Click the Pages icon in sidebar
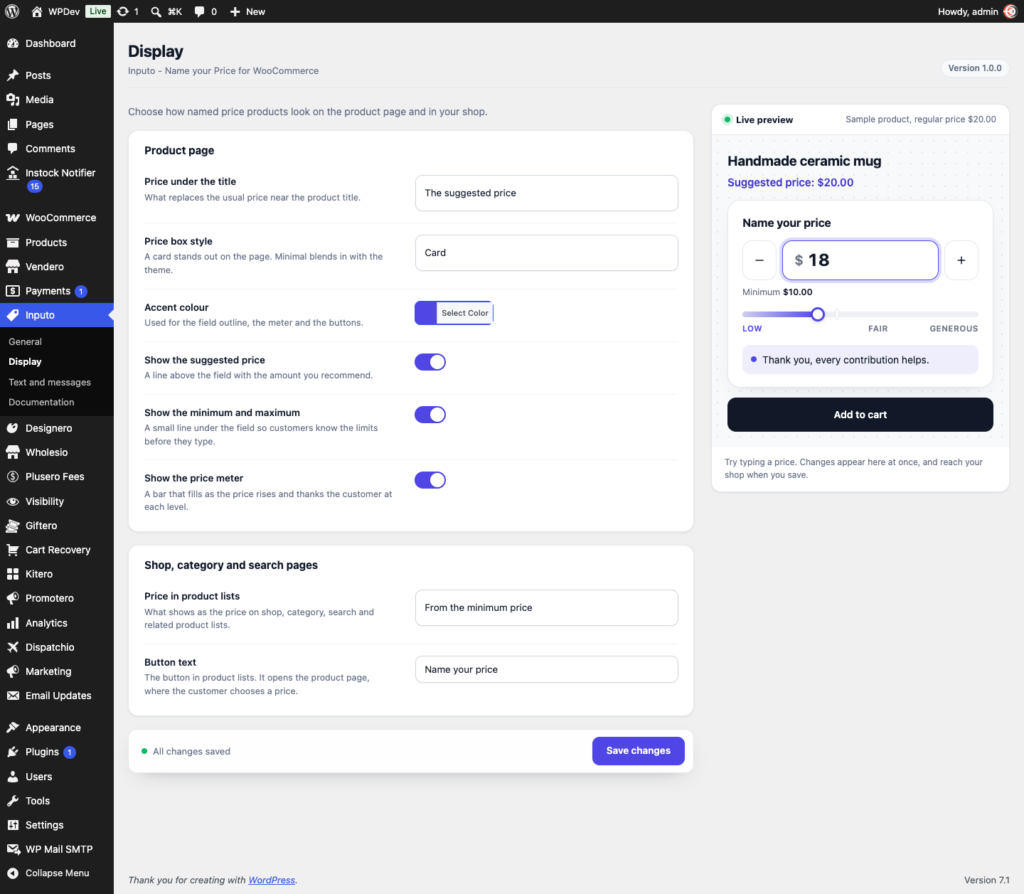This screenshot has height=894, width=1024. (12, 124)
